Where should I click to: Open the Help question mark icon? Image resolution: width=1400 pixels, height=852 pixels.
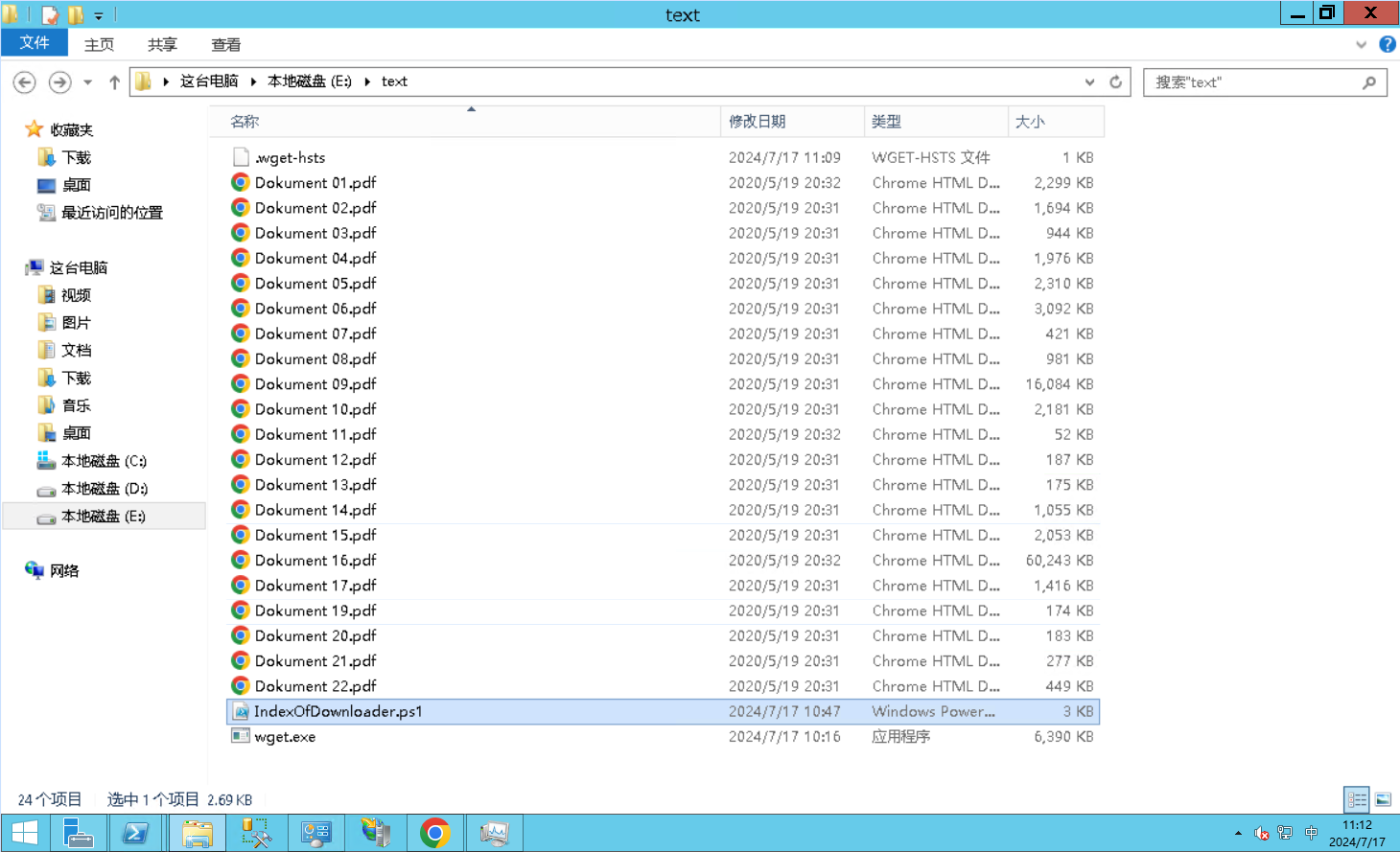pyautogui.click(x=1387, y=44)
